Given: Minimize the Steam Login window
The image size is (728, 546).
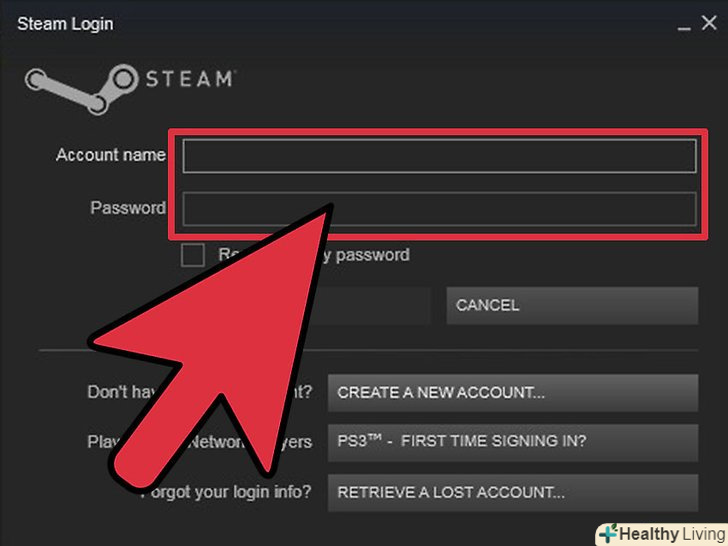Looking at the screenshot, I should click(x=684, y=27).
